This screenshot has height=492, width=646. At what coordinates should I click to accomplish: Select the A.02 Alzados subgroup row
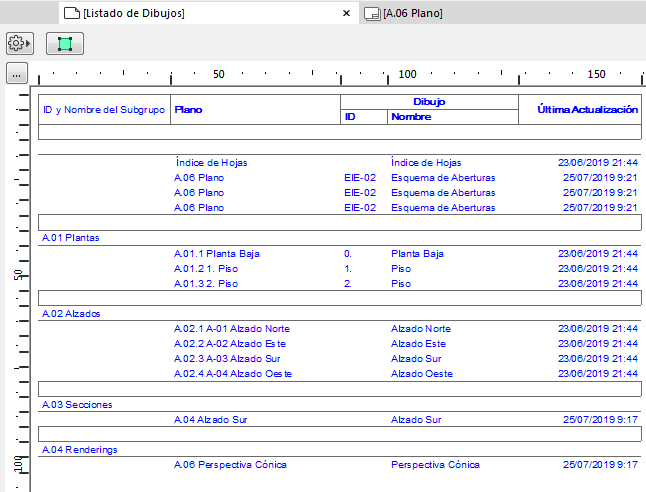click(71, 314)
